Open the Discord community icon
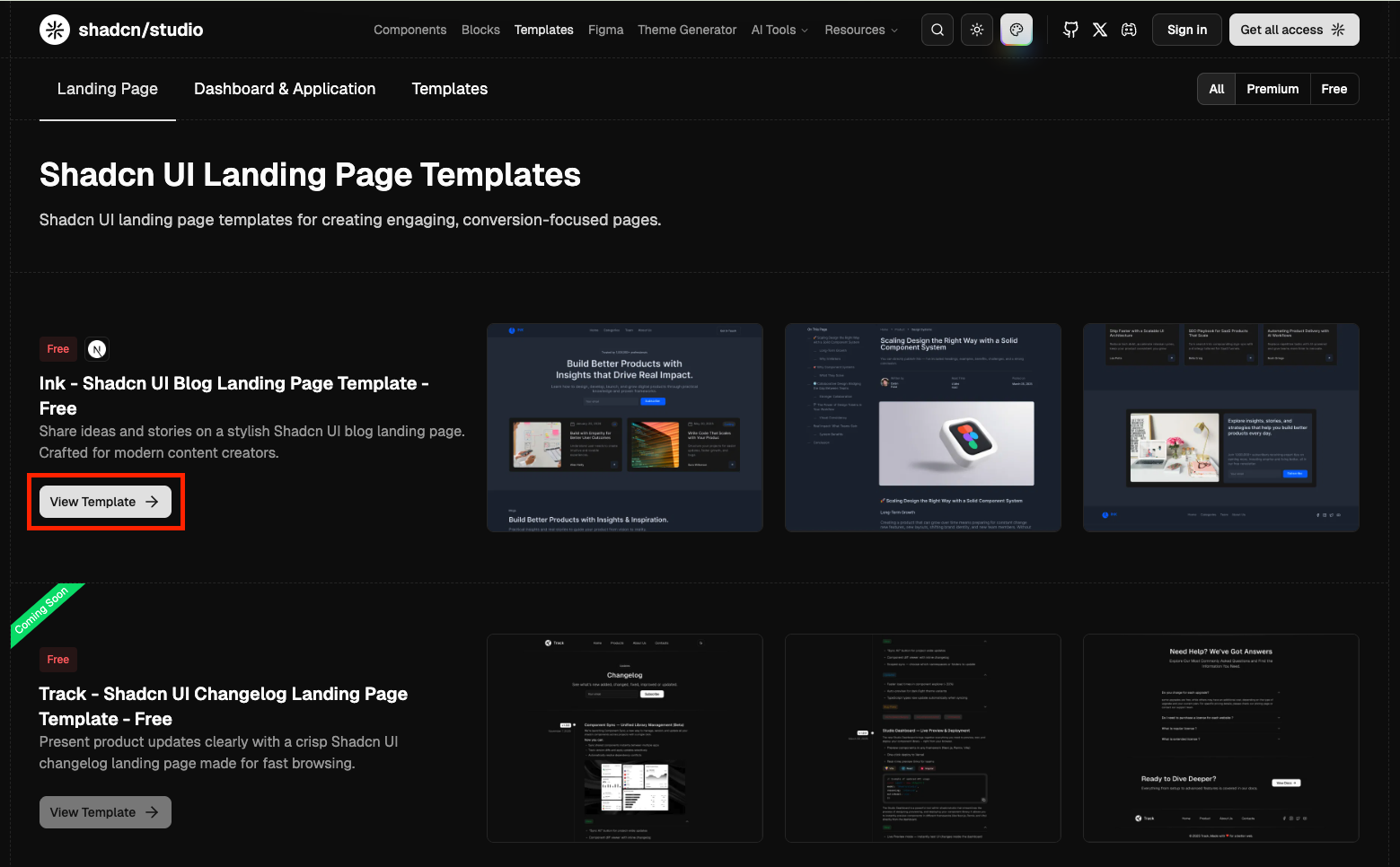 click(x=1129, y=30)
